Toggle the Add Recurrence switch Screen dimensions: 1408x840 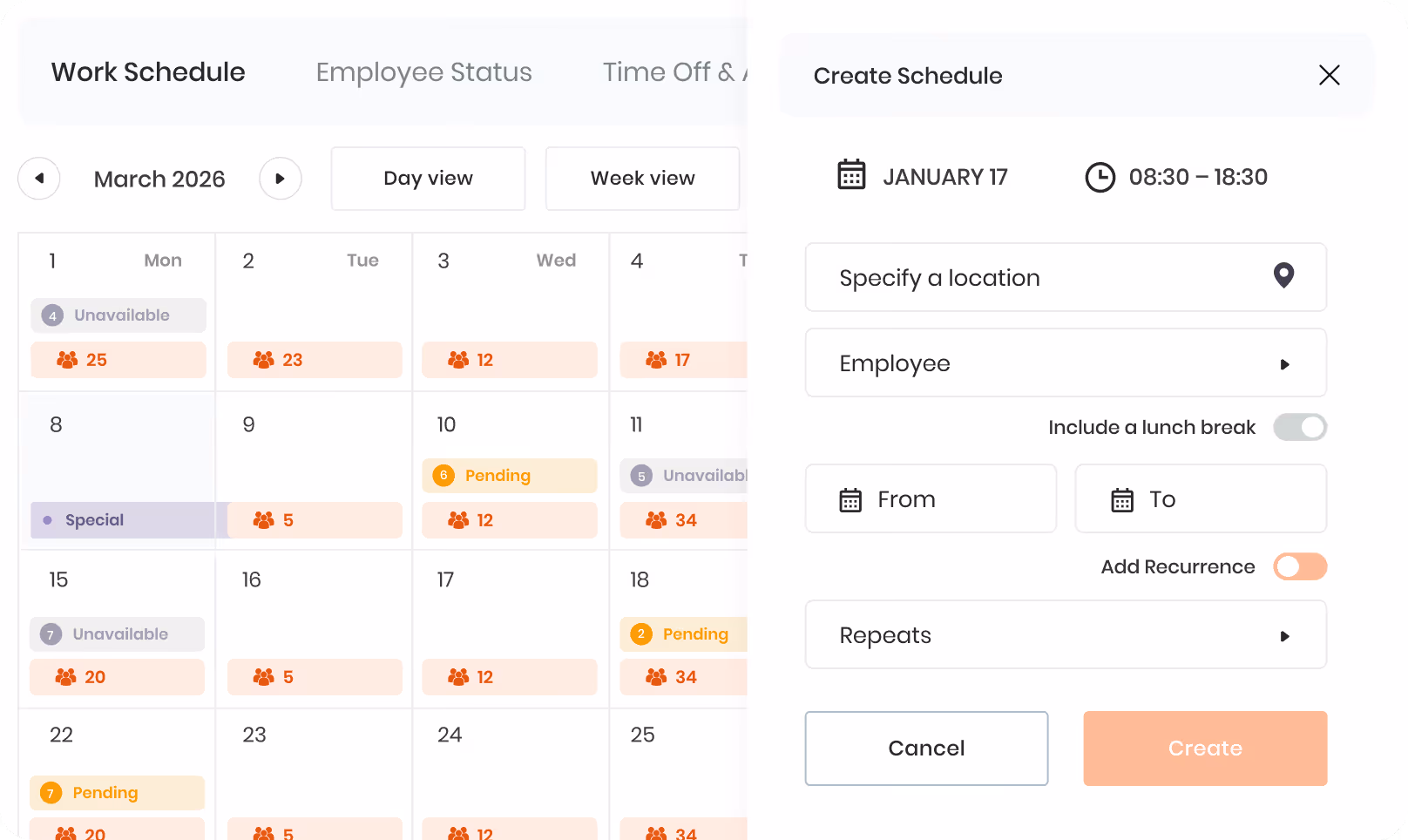[1300, 566]
